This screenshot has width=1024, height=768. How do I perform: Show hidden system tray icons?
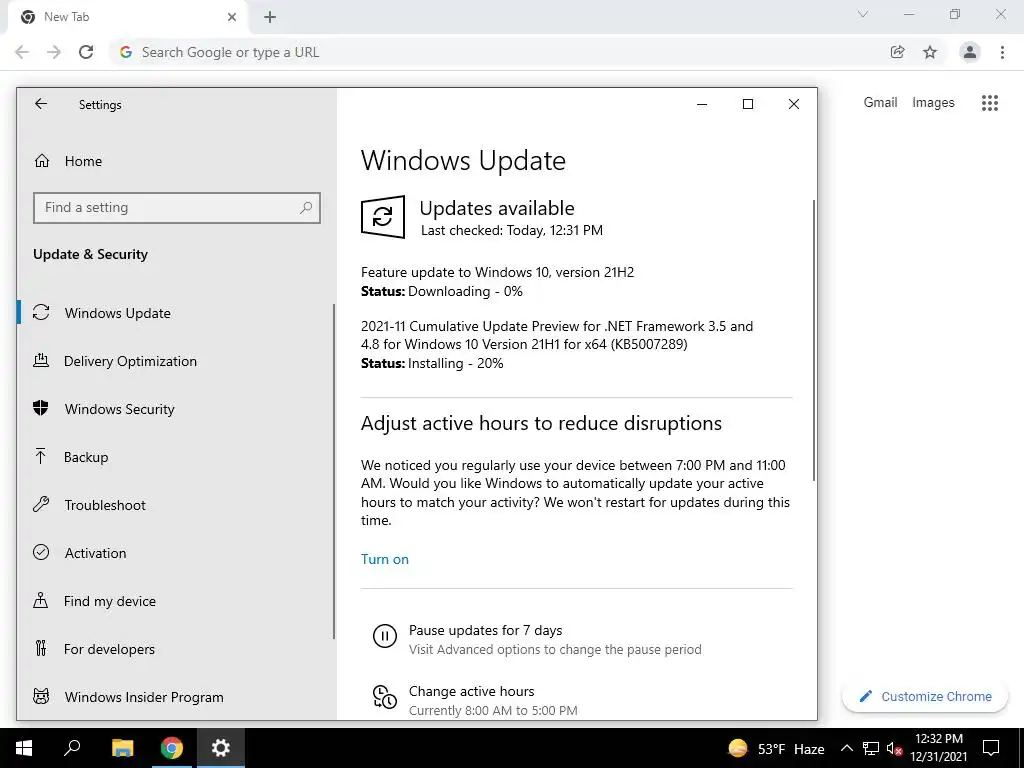pos(846,748)
